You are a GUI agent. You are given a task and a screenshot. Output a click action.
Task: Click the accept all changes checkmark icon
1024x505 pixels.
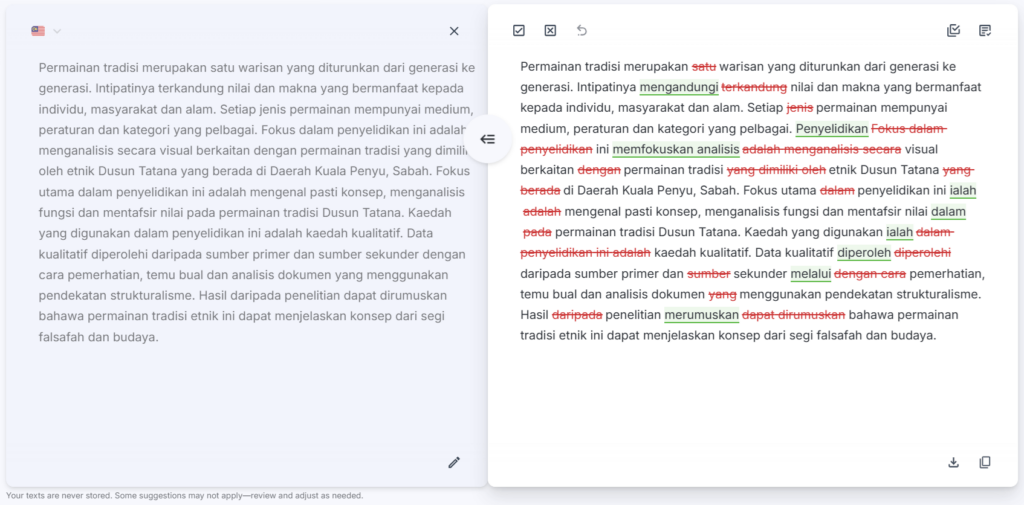pyautogui.click(x=519, y=31)
